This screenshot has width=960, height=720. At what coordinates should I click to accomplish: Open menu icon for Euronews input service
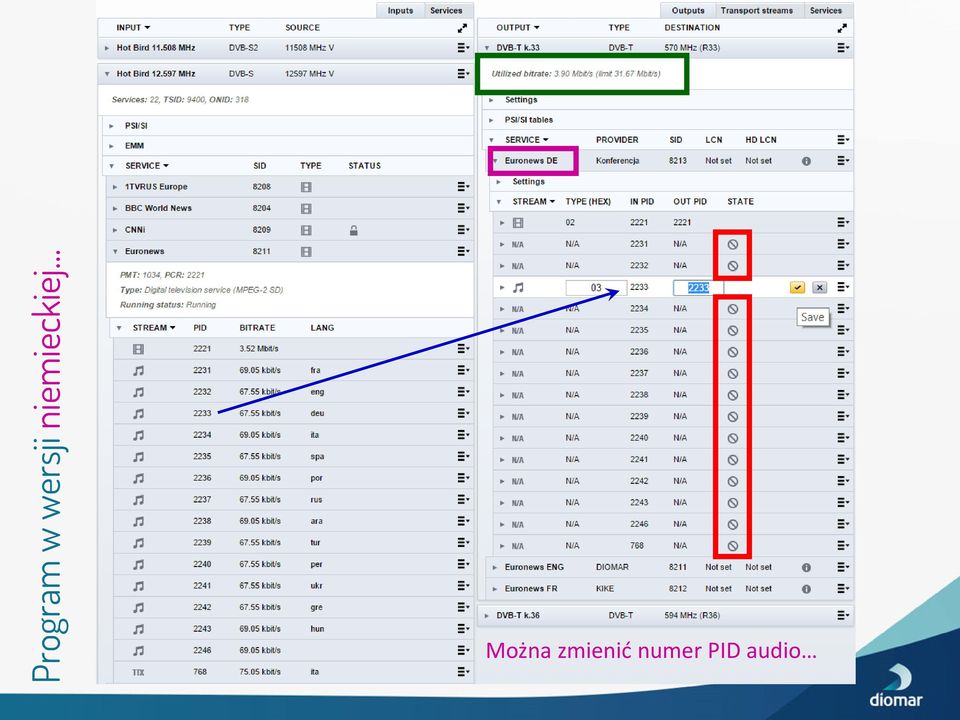point(463,251)
